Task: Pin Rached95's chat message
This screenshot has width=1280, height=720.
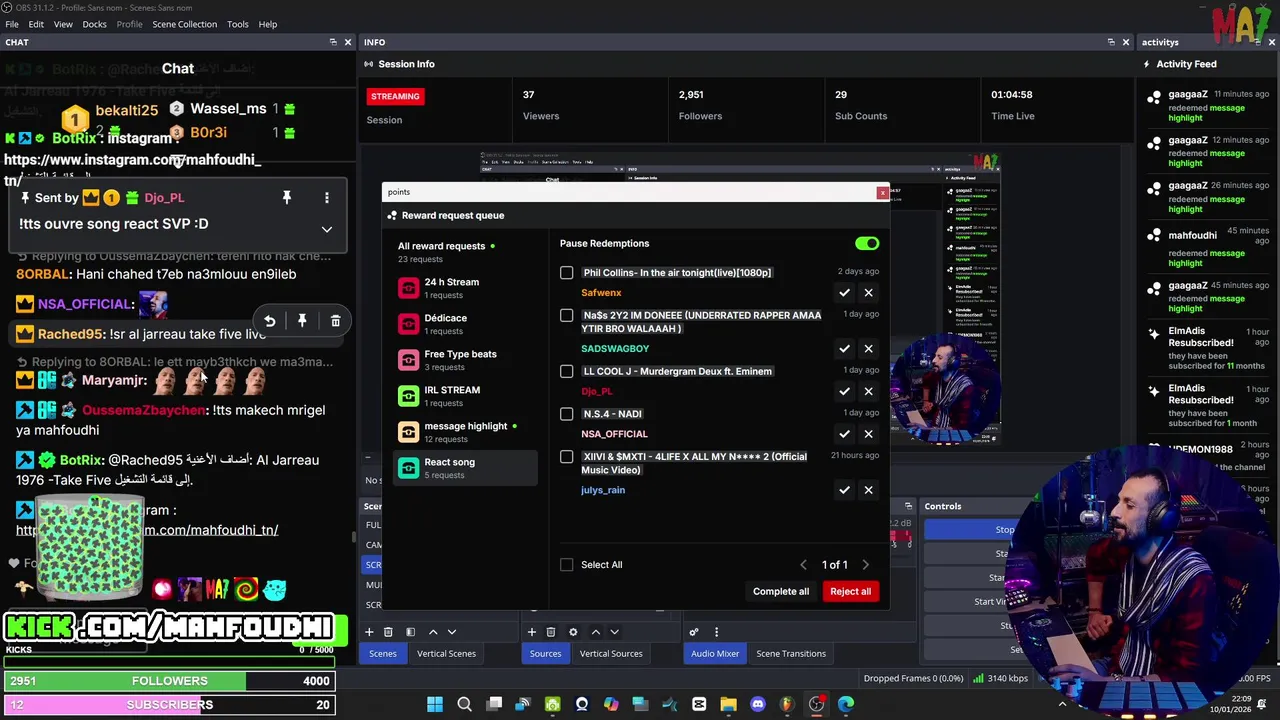Action: click(302, 321)
